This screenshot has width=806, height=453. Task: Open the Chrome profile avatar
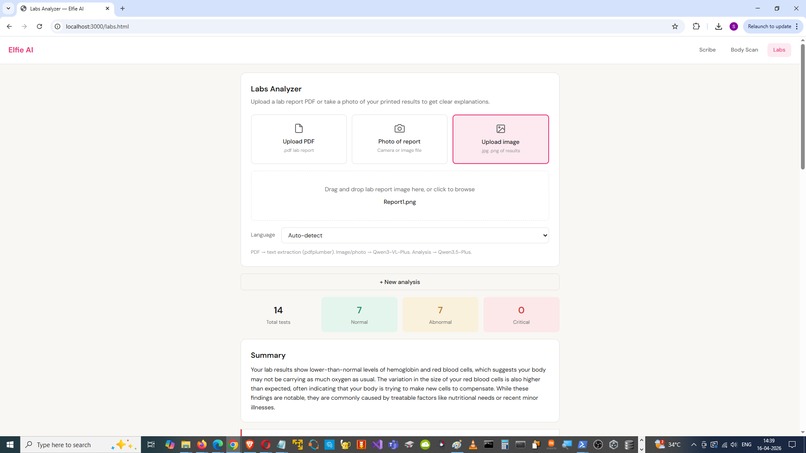[x=734, y=26]
